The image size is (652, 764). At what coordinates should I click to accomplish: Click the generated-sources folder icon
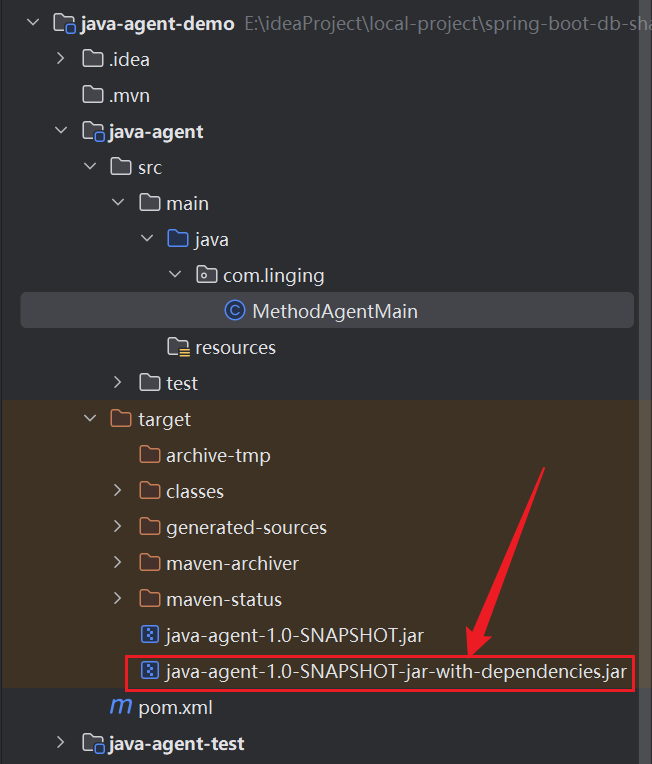tap(150, 527)
